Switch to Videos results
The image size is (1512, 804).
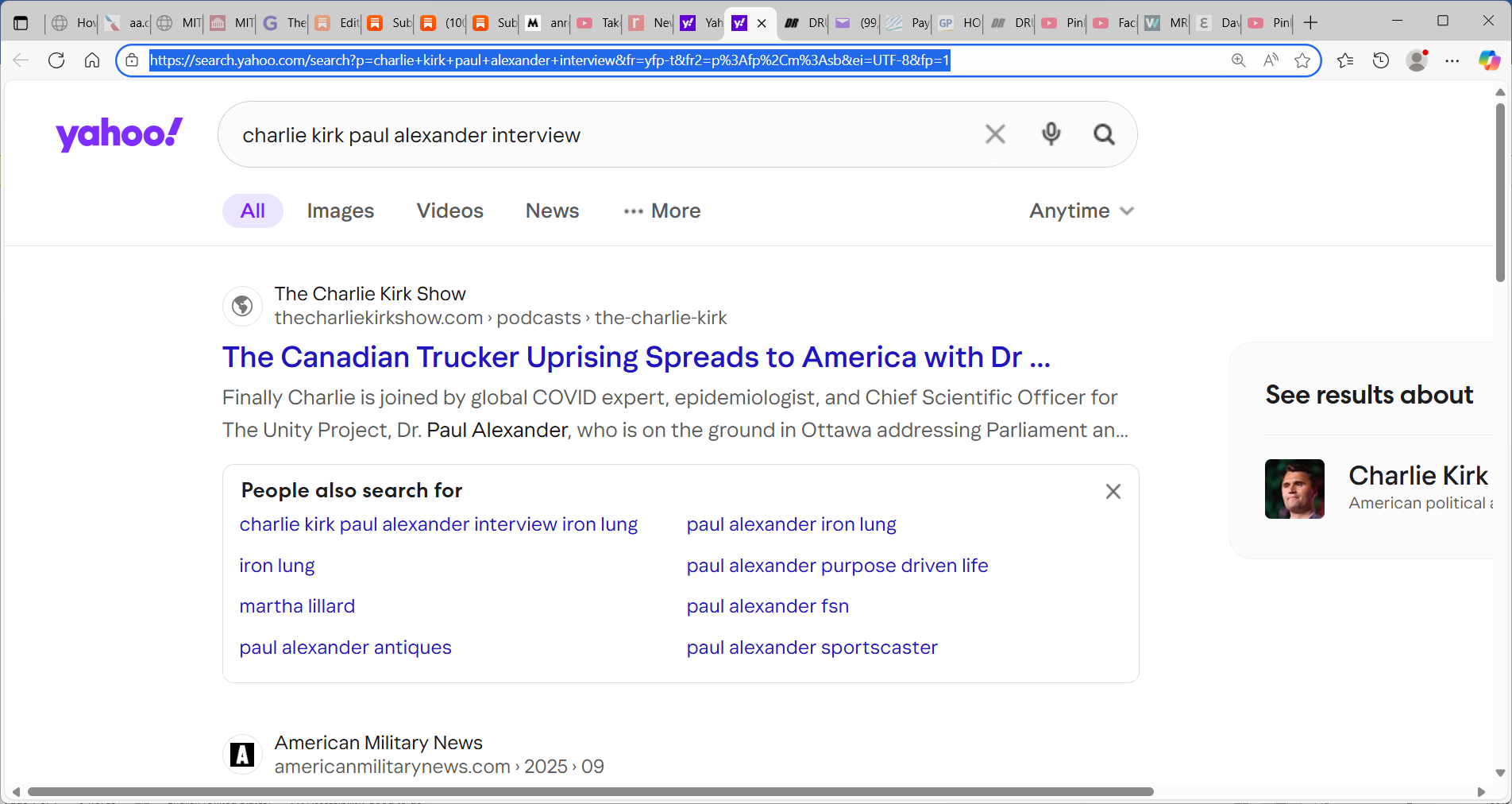pyautogui.click(x=449, y=211)
